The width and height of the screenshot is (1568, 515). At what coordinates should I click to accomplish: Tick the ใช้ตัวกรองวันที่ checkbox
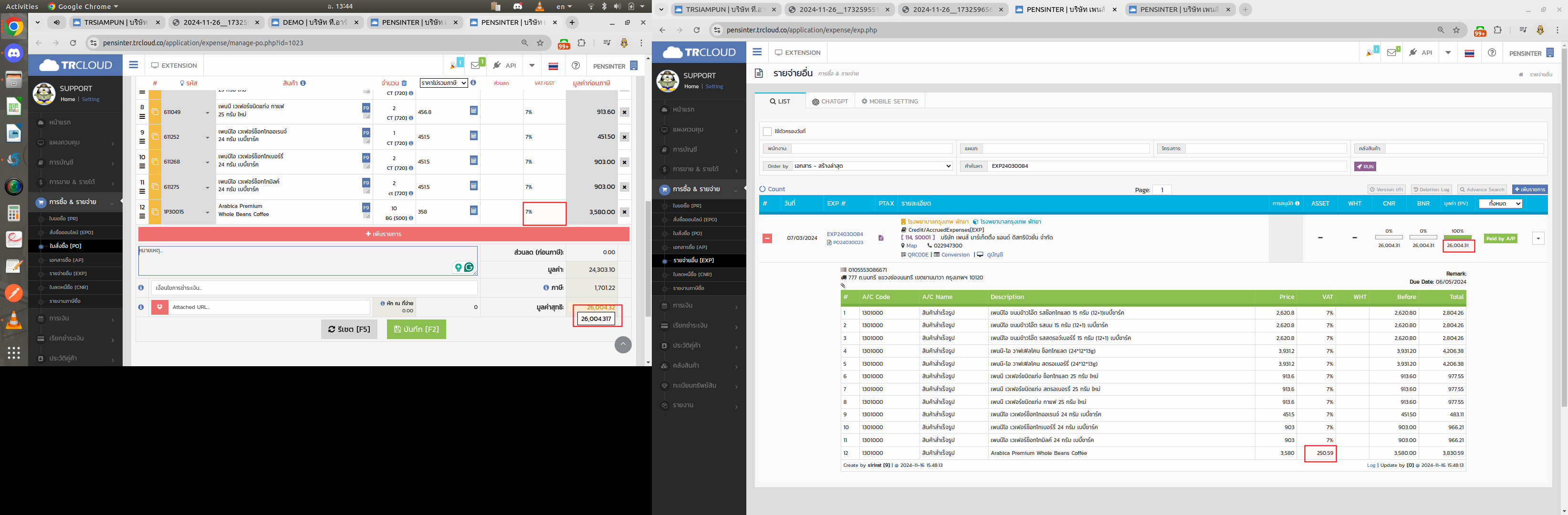[767, 131]
